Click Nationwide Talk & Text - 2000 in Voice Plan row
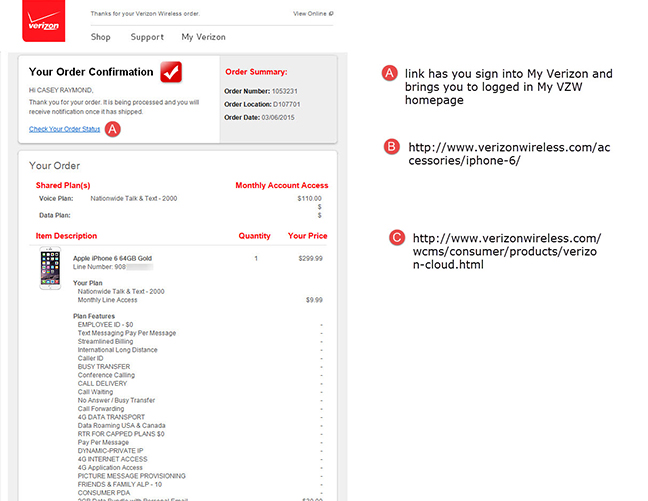648x501 pixels. tap(134, 198)
